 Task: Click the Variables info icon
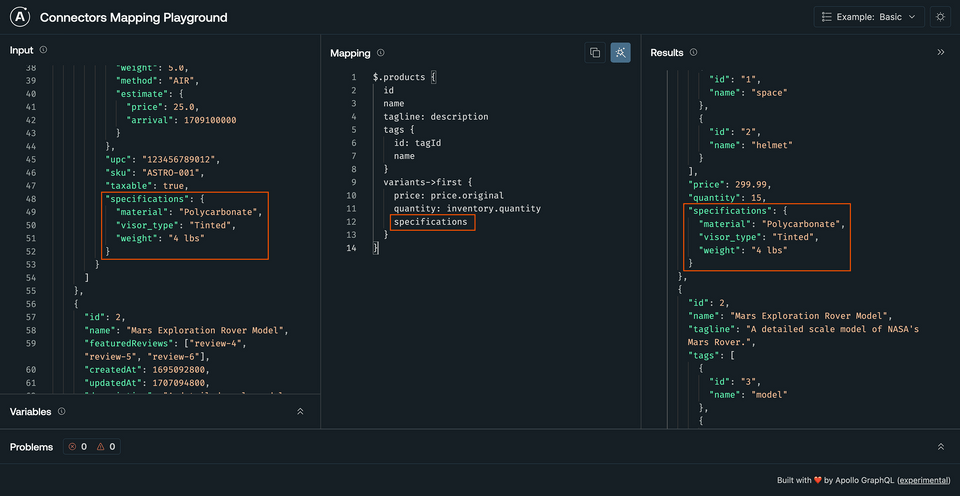[x=61, y=411]
